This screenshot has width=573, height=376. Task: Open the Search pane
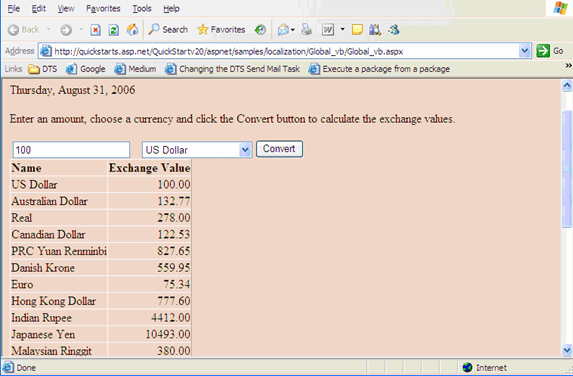tap(168, 30)
